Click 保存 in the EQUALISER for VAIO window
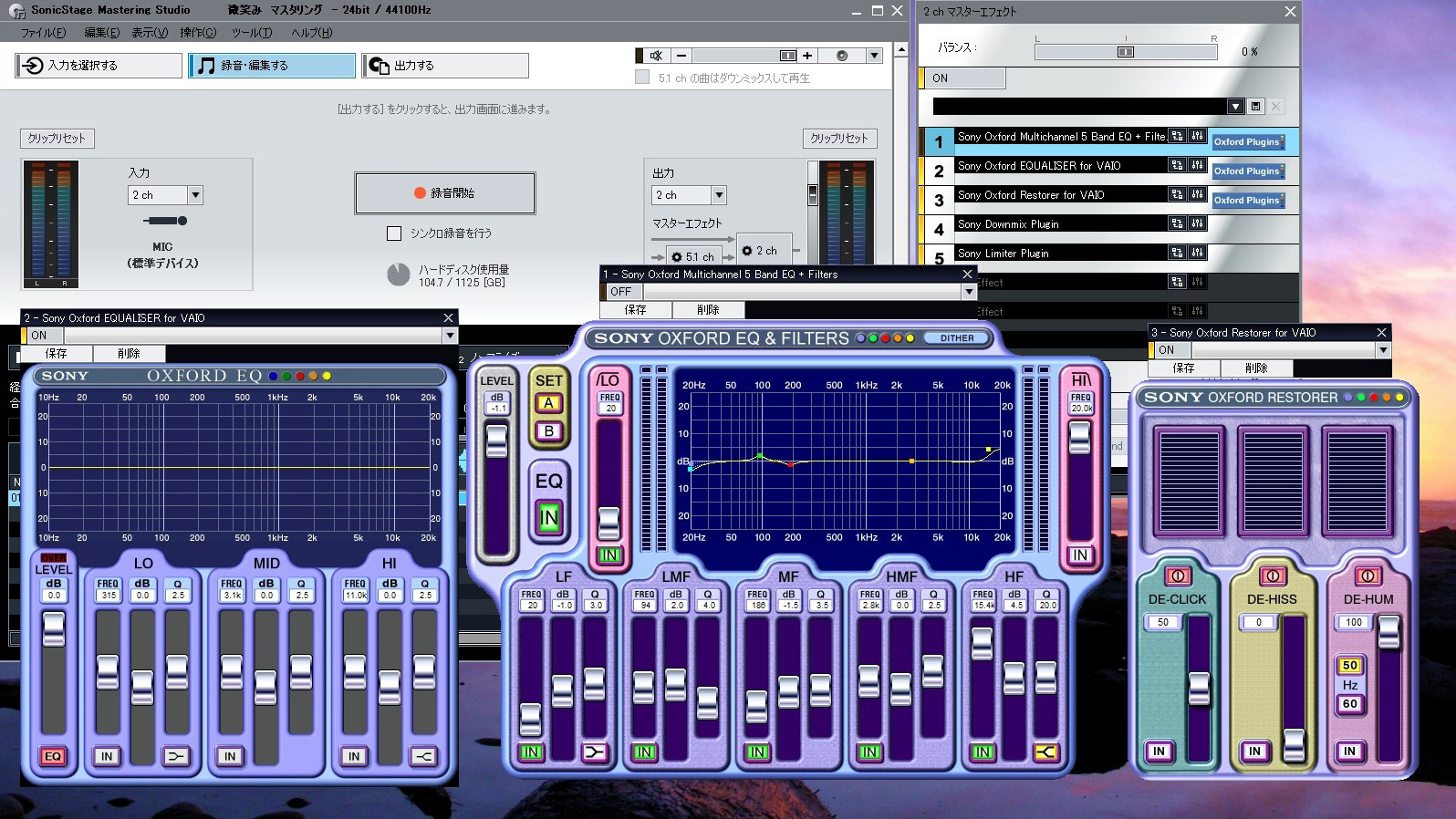1456x819 pixels. point(56,353)
